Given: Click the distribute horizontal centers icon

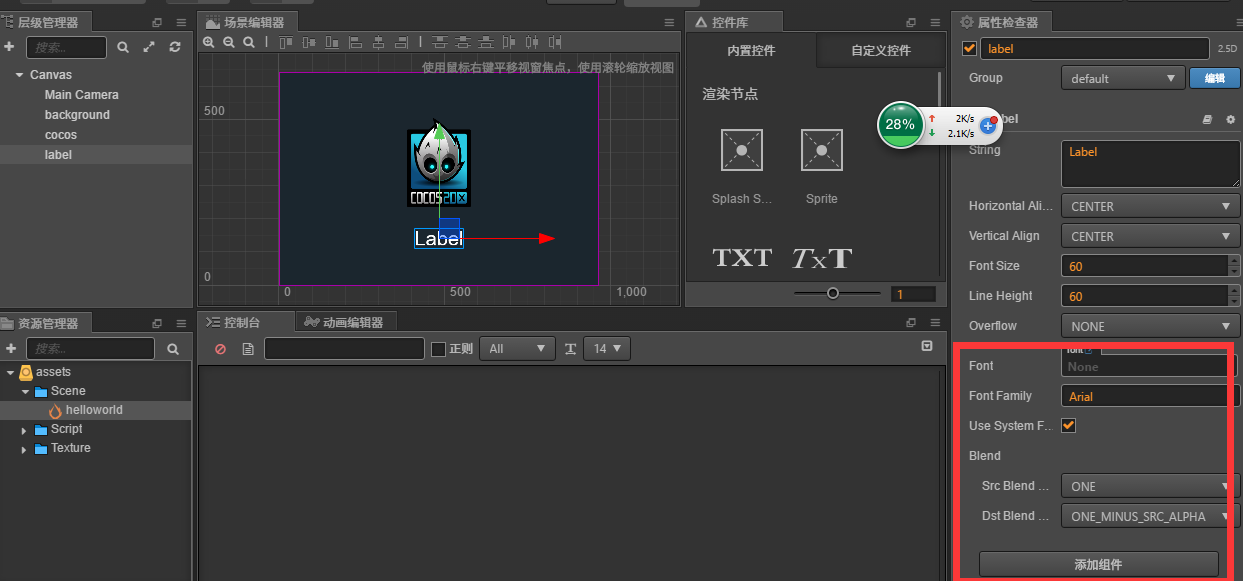Looking at the screenshot, I should click(x=533, y=42).
